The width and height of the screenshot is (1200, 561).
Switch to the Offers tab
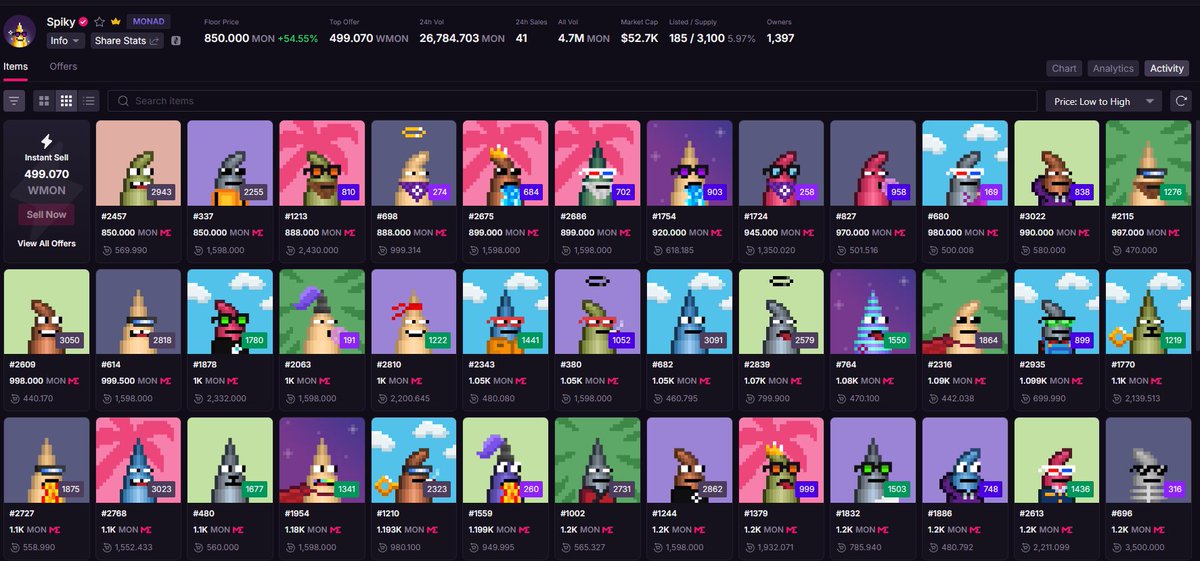[x=63, y=67]
